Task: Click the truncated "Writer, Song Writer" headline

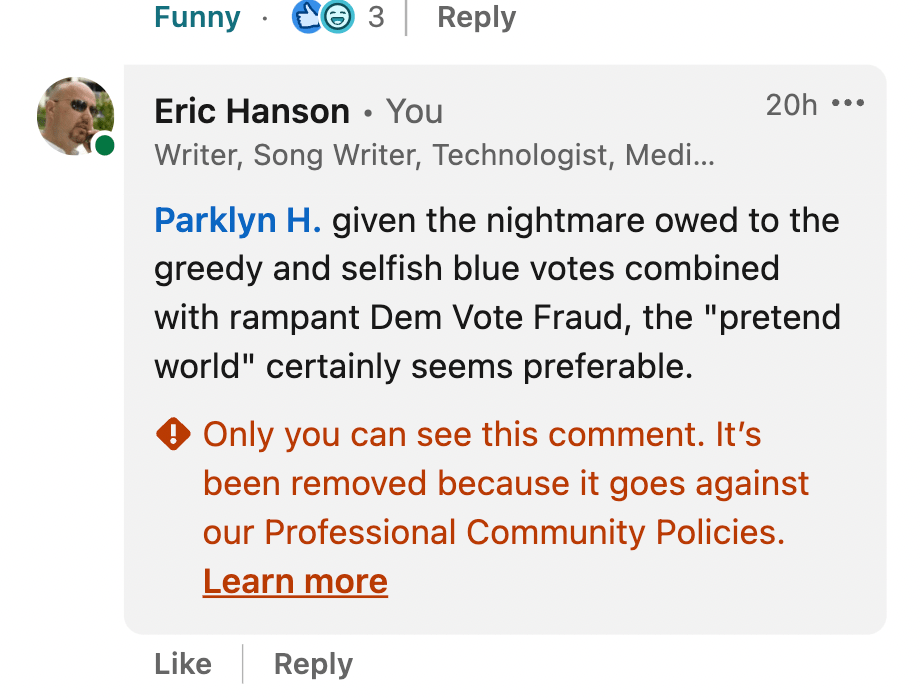Action: tap(434, 156)
